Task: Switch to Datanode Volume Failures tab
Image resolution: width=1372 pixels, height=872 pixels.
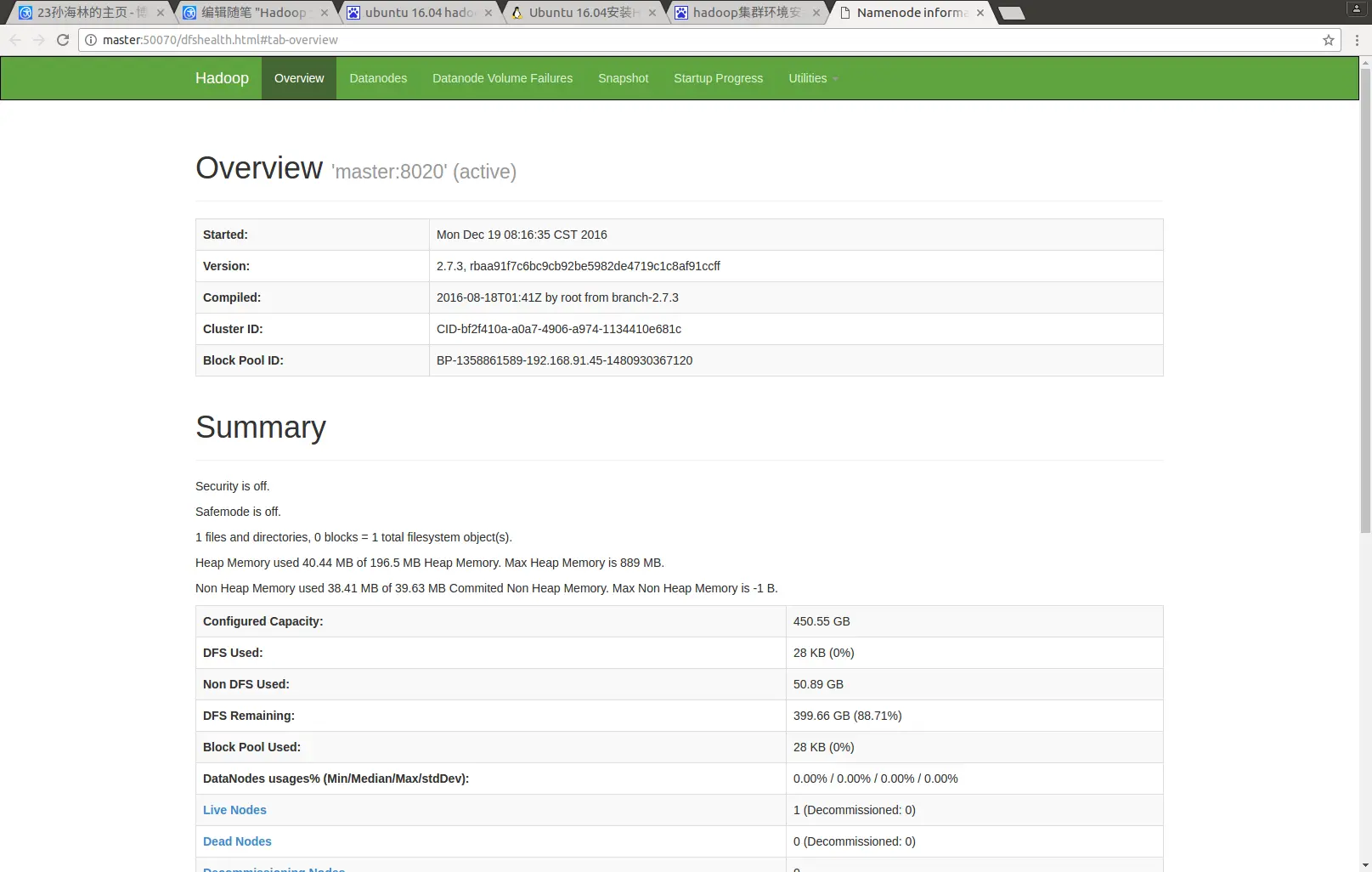Action: pyautogui.click(x=502, y=78)
